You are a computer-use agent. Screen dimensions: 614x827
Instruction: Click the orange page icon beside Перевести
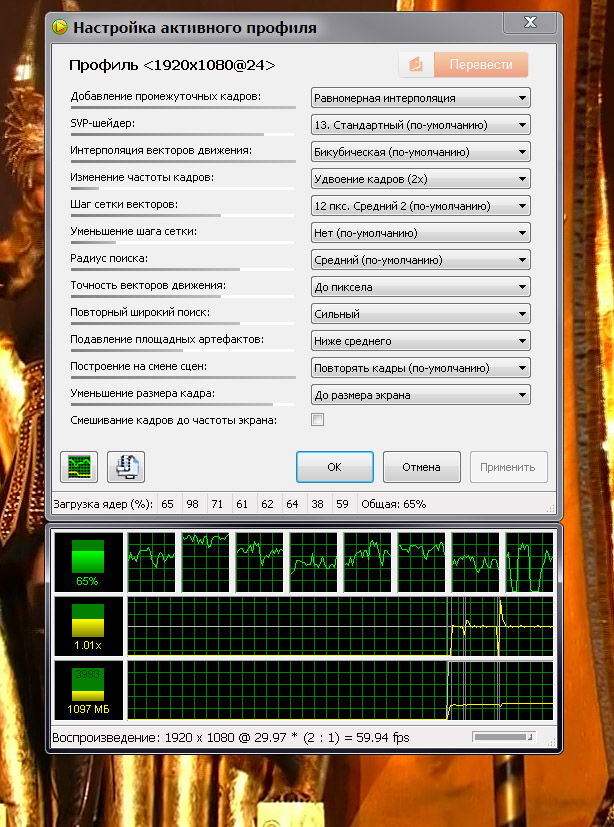tap(416, 65)
